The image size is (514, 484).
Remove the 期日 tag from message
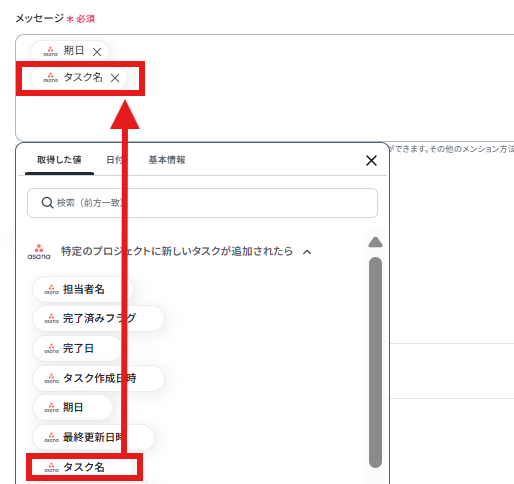[97, 52]
